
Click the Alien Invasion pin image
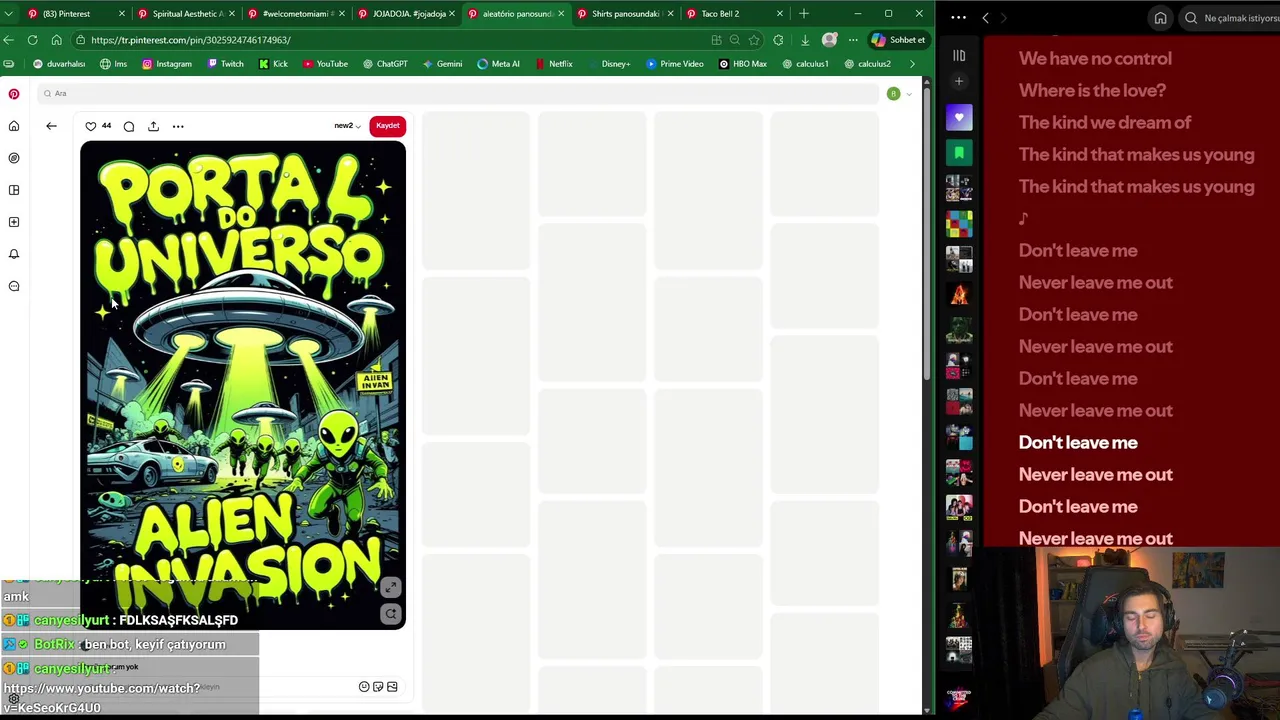click(x=243, y=385)
